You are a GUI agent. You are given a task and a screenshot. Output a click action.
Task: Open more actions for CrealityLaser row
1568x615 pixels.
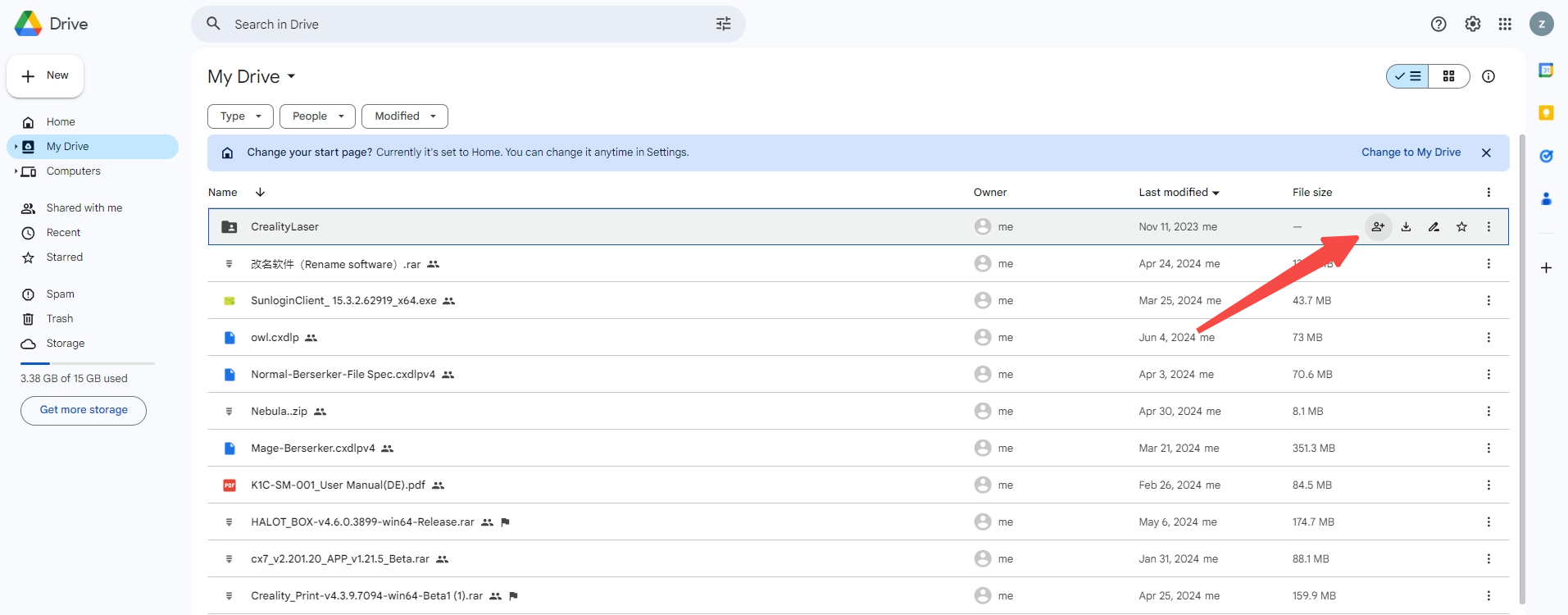[x=1488, y=226]
